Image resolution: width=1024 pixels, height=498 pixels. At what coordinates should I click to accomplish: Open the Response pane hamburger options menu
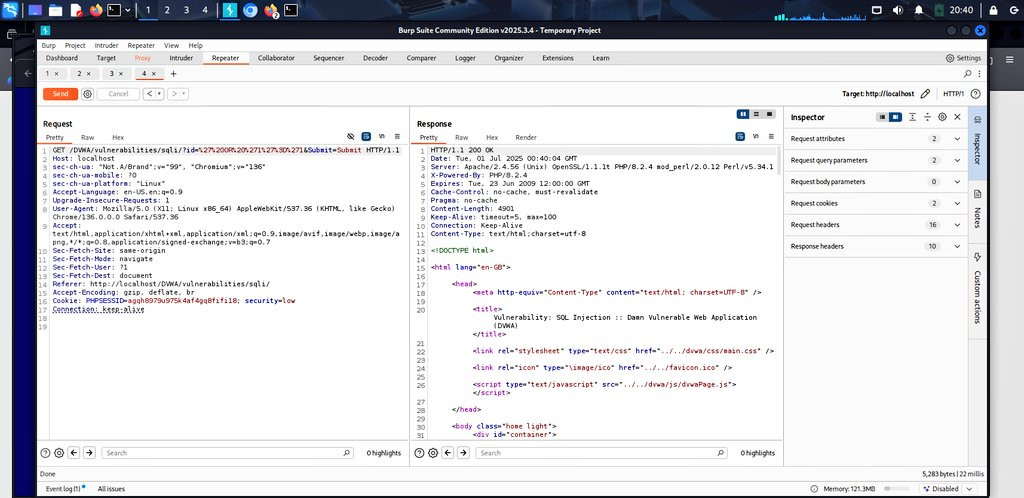[x=771, y=136]
